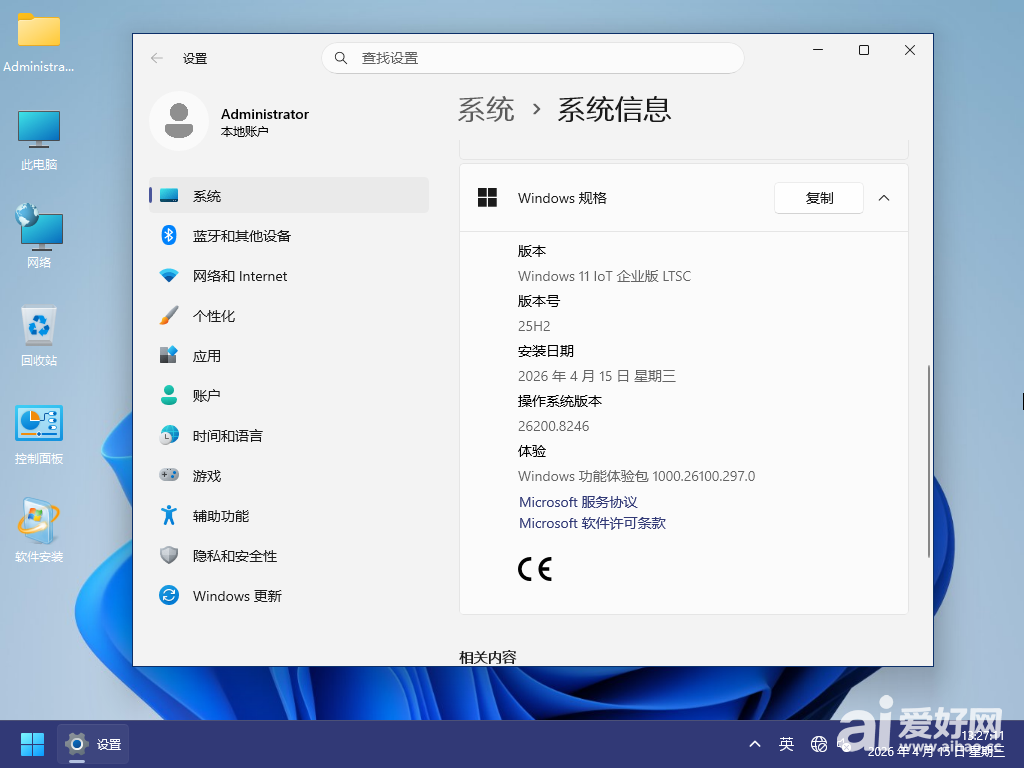Open 蓝牙和其他设备 settings

289,235
